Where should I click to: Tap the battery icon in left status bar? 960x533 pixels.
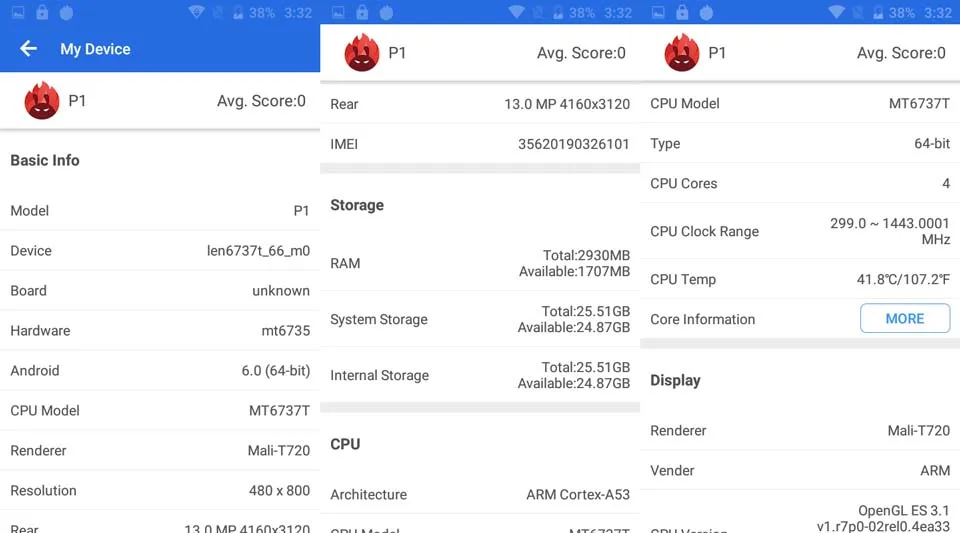coord(238,13)
